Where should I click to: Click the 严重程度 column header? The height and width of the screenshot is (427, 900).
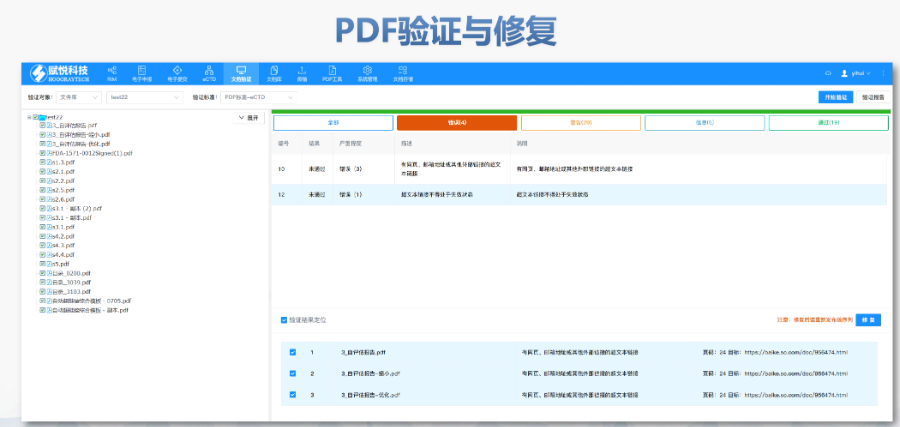pyautogui.click(x=349, y=143)
